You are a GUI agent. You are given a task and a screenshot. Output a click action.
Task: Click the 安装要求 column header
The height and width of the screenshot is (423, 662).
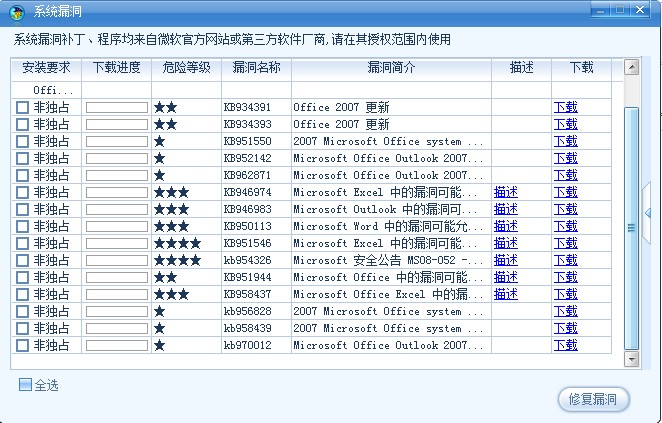(46, 68)
